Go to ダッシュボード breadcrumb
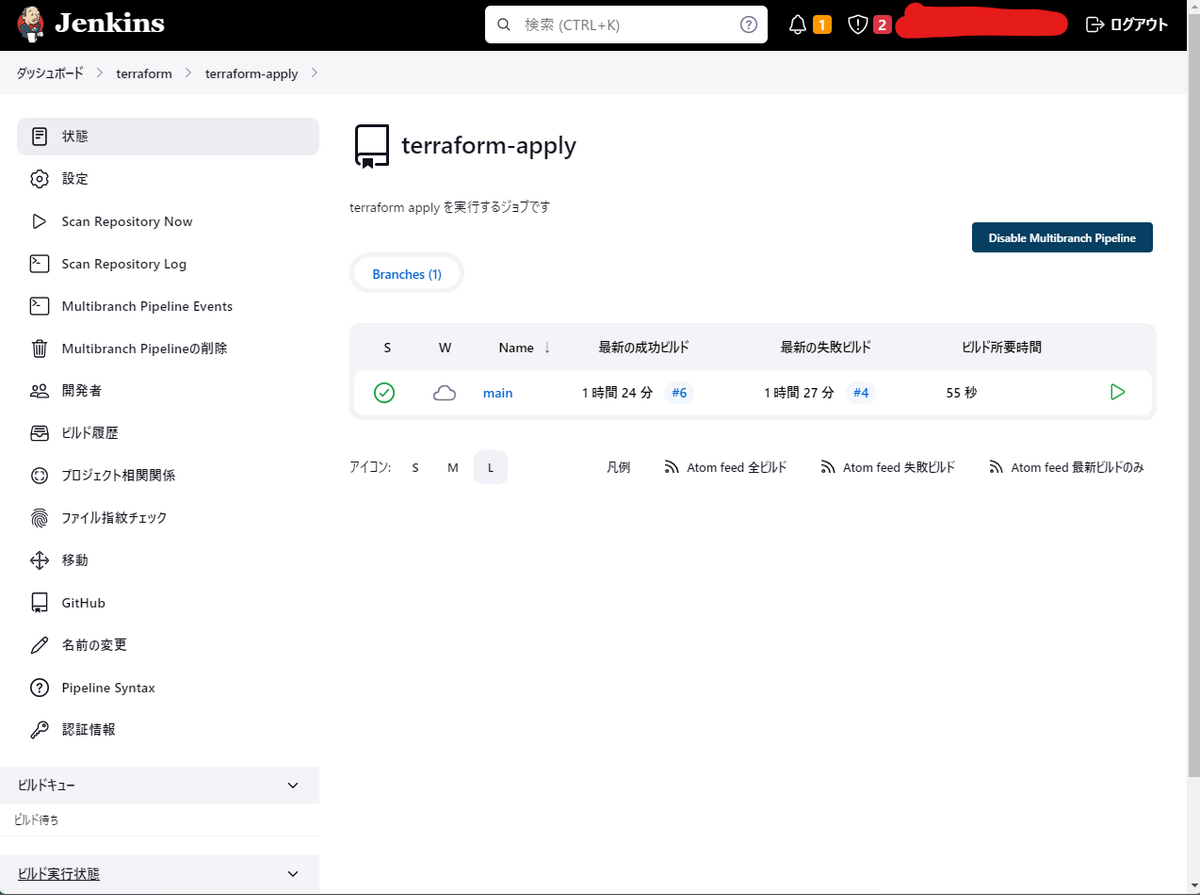 [50, 73]
